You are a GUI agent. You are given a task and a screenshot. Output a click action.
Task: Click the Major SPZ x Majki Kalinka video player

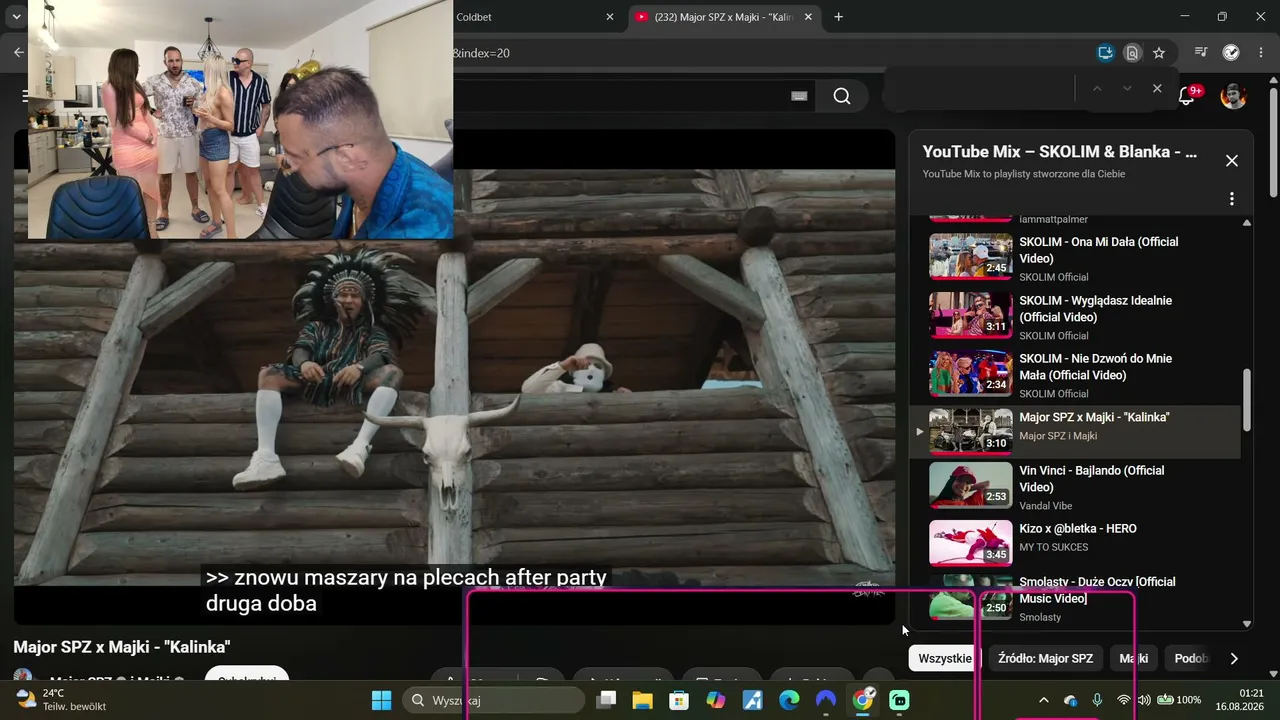coord(454,377)
